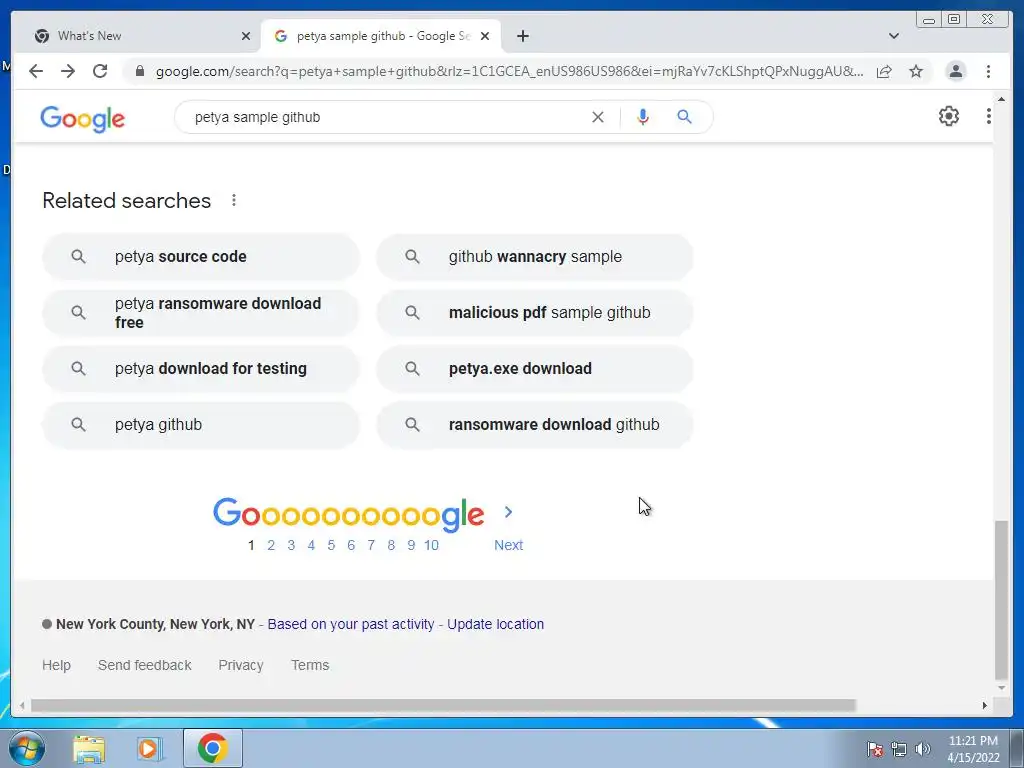Click the Next results link

tap(508, 545)
